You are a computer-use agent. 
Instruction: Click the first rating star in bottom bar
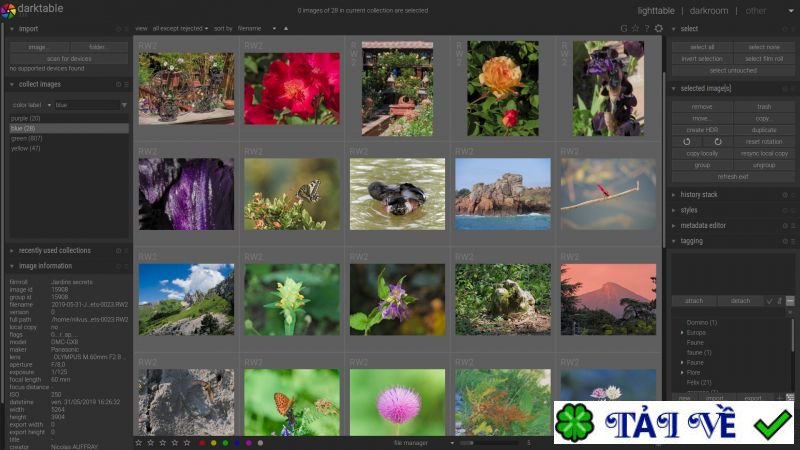pos(139,442)
